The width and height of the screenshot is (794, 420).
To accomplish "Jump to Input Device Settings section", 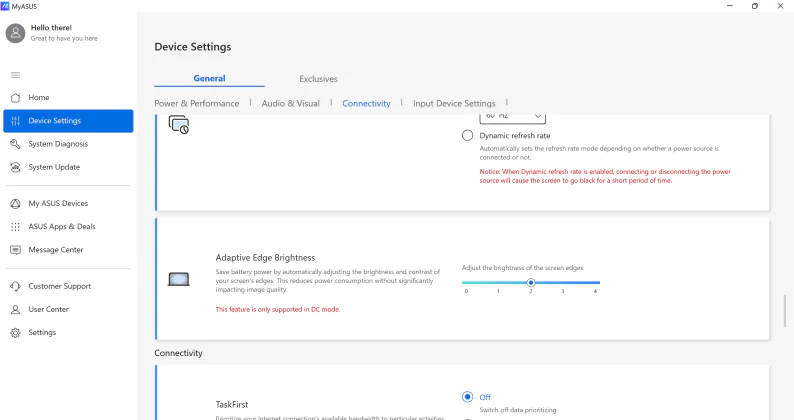I will 454,103.
